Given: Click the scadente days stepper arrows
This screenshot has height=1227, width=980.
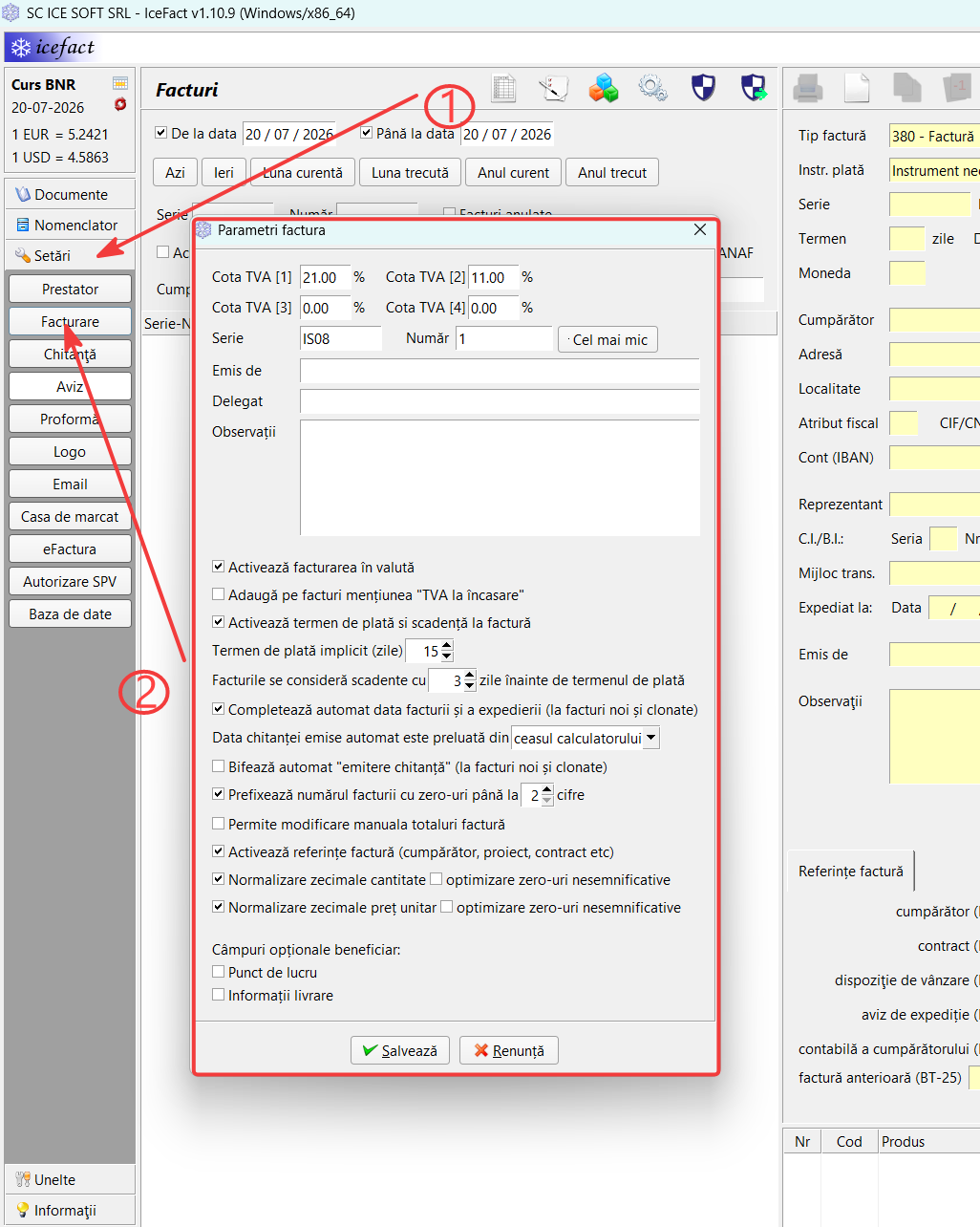Looking at the screenshot, I should 469,680.
